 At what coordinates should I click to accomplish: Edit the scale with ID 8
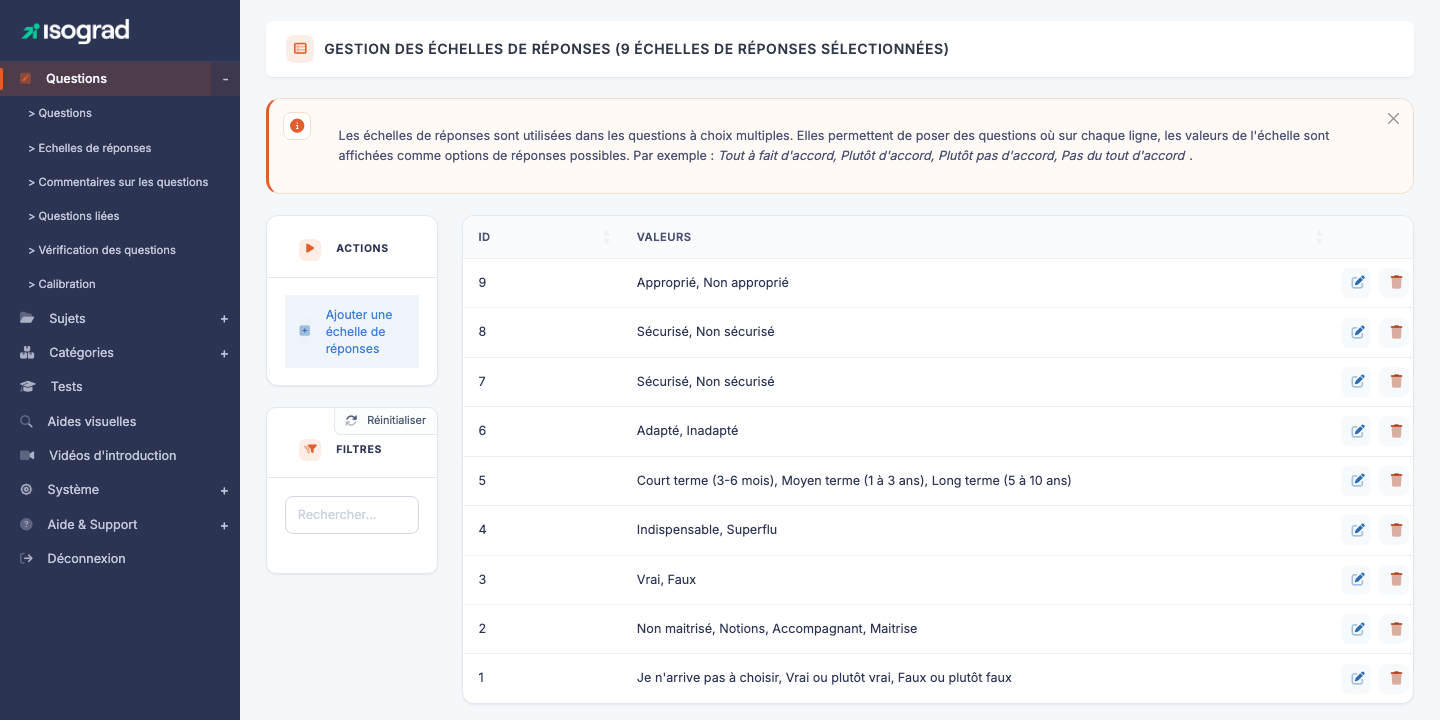click(x=1357, y=332)
